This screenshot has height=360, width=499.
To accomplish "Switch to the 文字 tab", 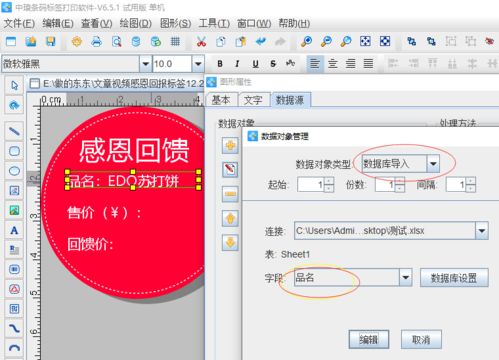I will coord(254,100).
